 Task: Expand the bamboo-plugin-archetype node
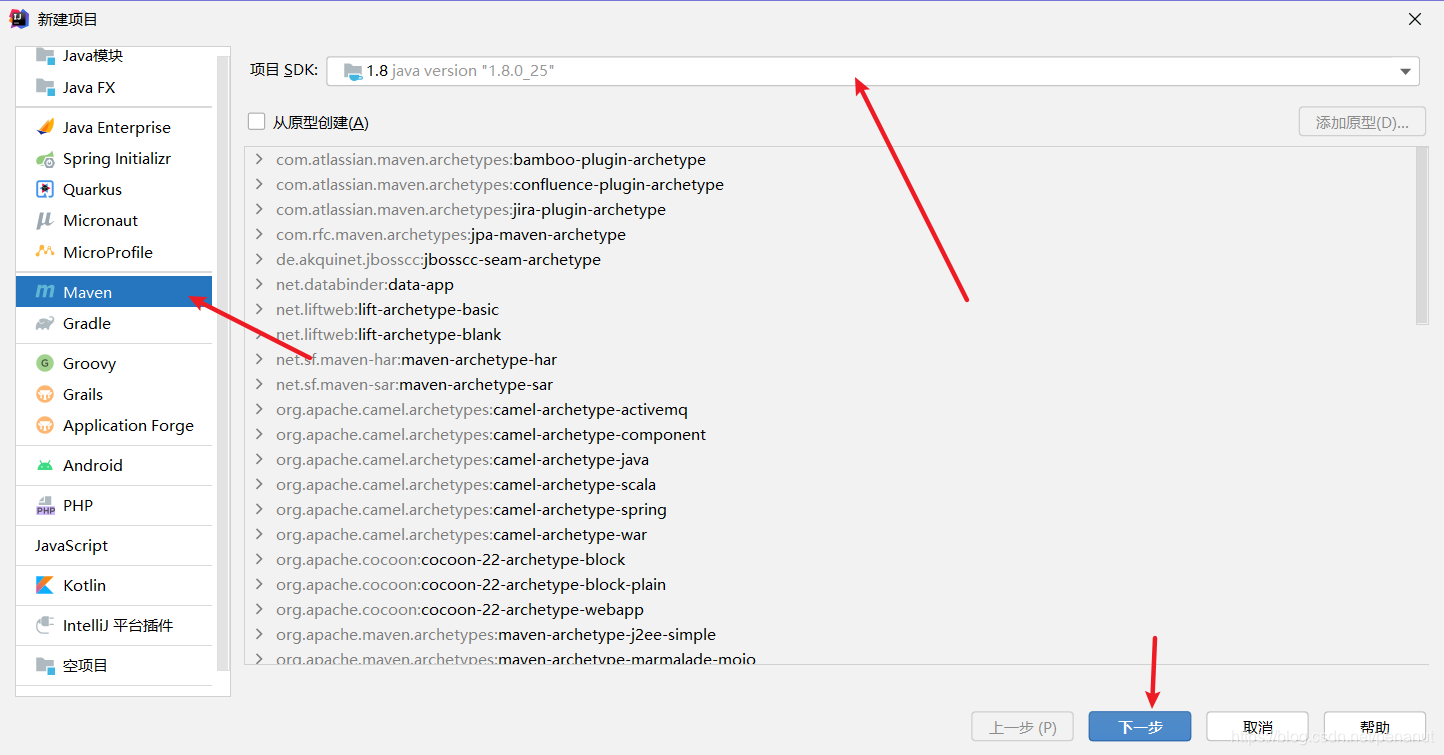tap(259, 159)
